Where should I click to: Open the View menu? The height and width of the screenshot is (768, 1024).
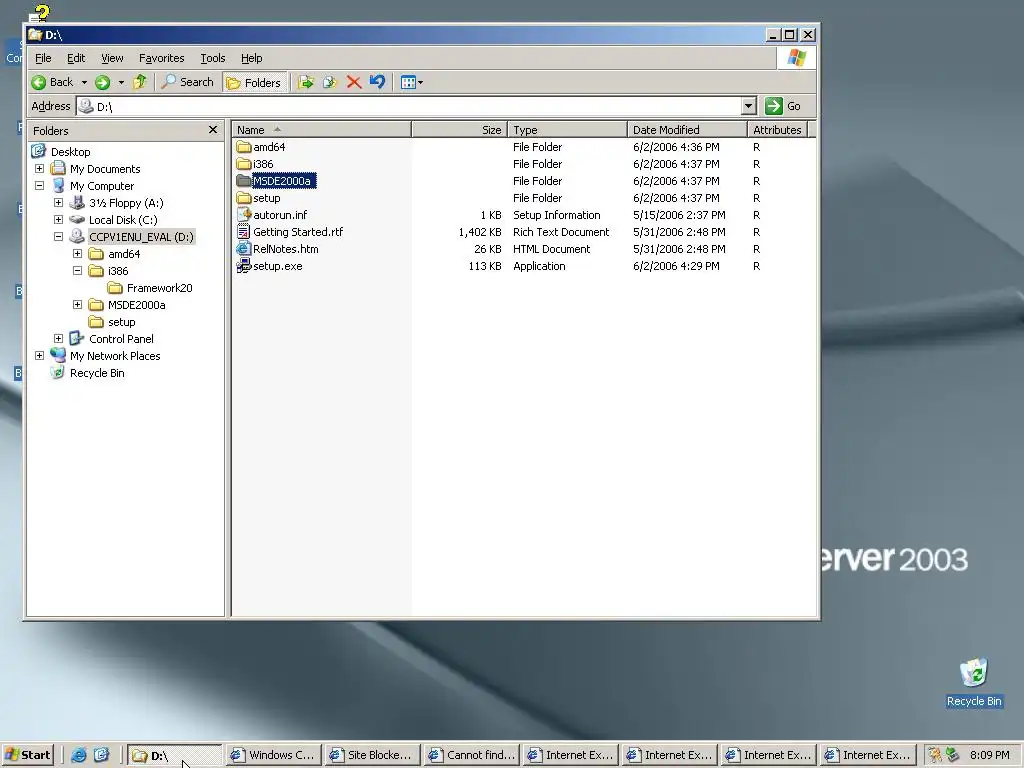(112, 58)
